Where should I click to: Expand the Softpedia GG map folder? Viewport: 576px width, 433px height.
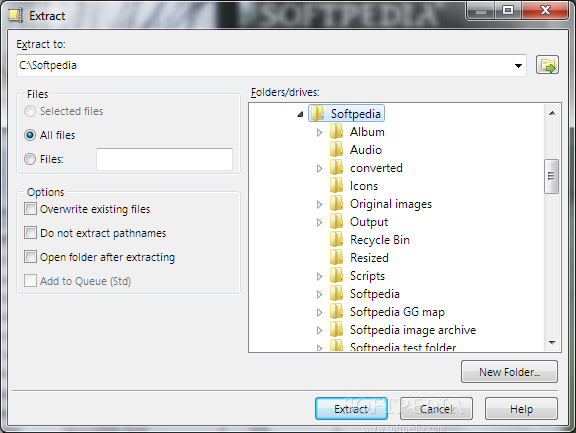(319, 312)
